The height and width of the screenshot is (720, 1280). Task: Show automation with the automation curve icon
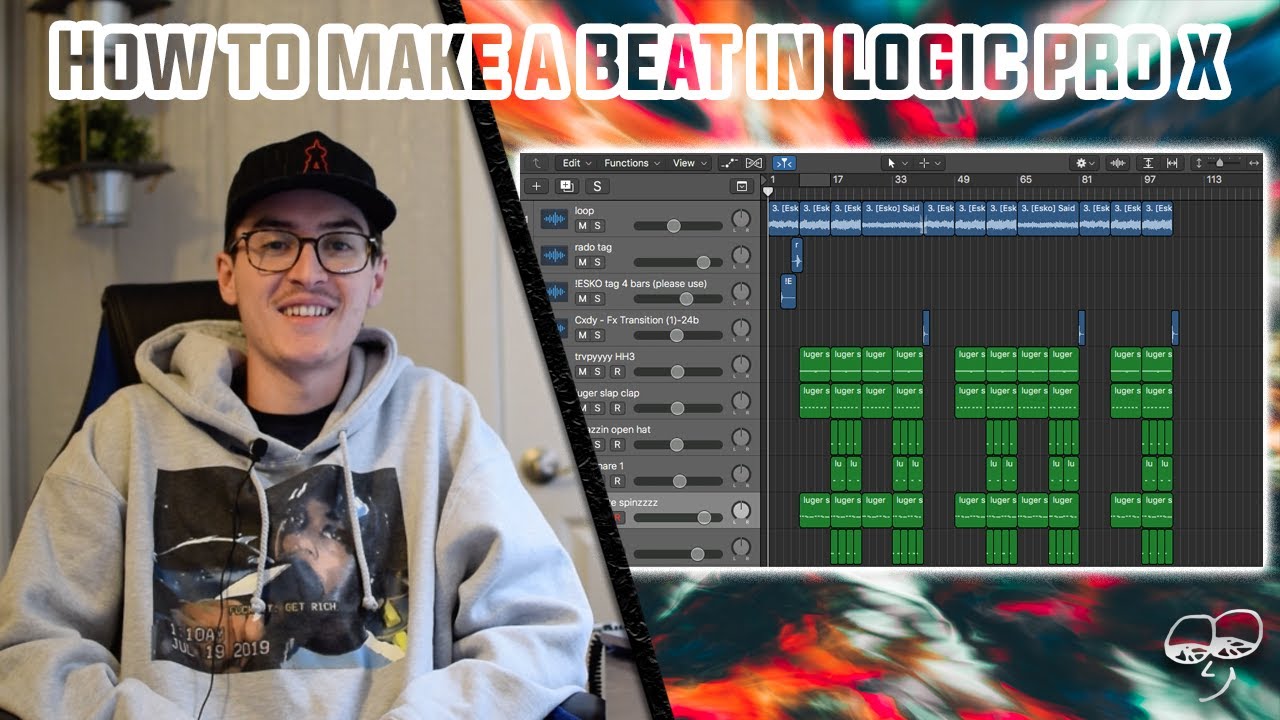point(729,163)
